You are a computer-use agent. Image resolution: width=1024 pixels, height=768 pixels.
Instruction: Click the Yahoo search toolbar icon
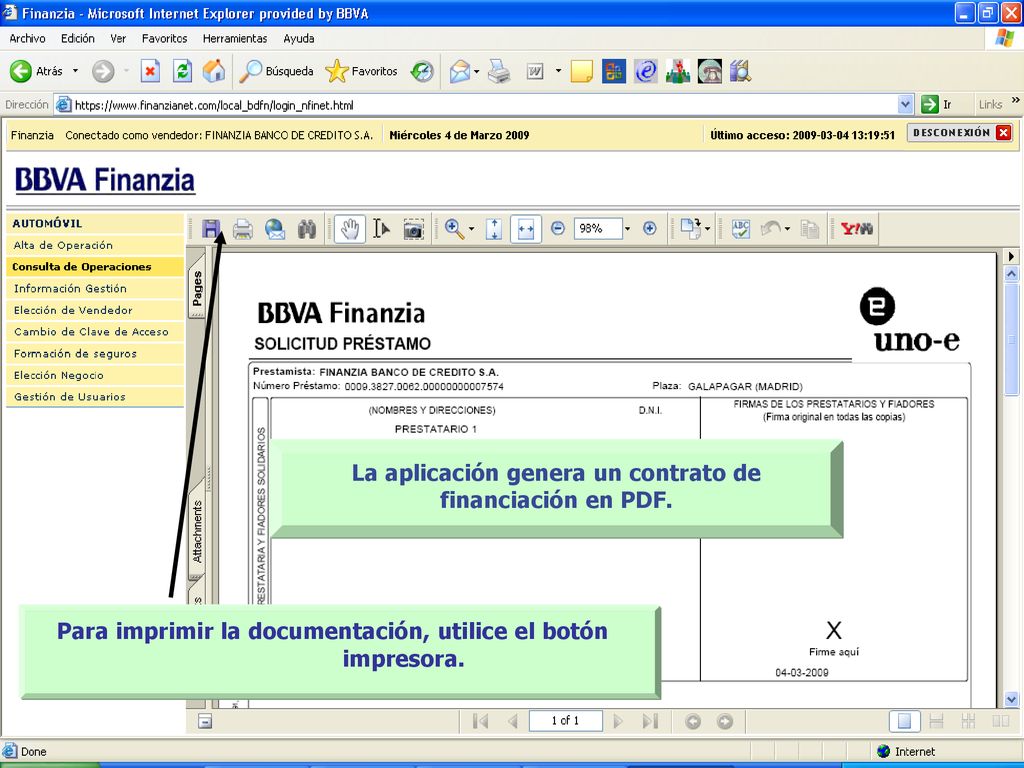pos(857,229)
